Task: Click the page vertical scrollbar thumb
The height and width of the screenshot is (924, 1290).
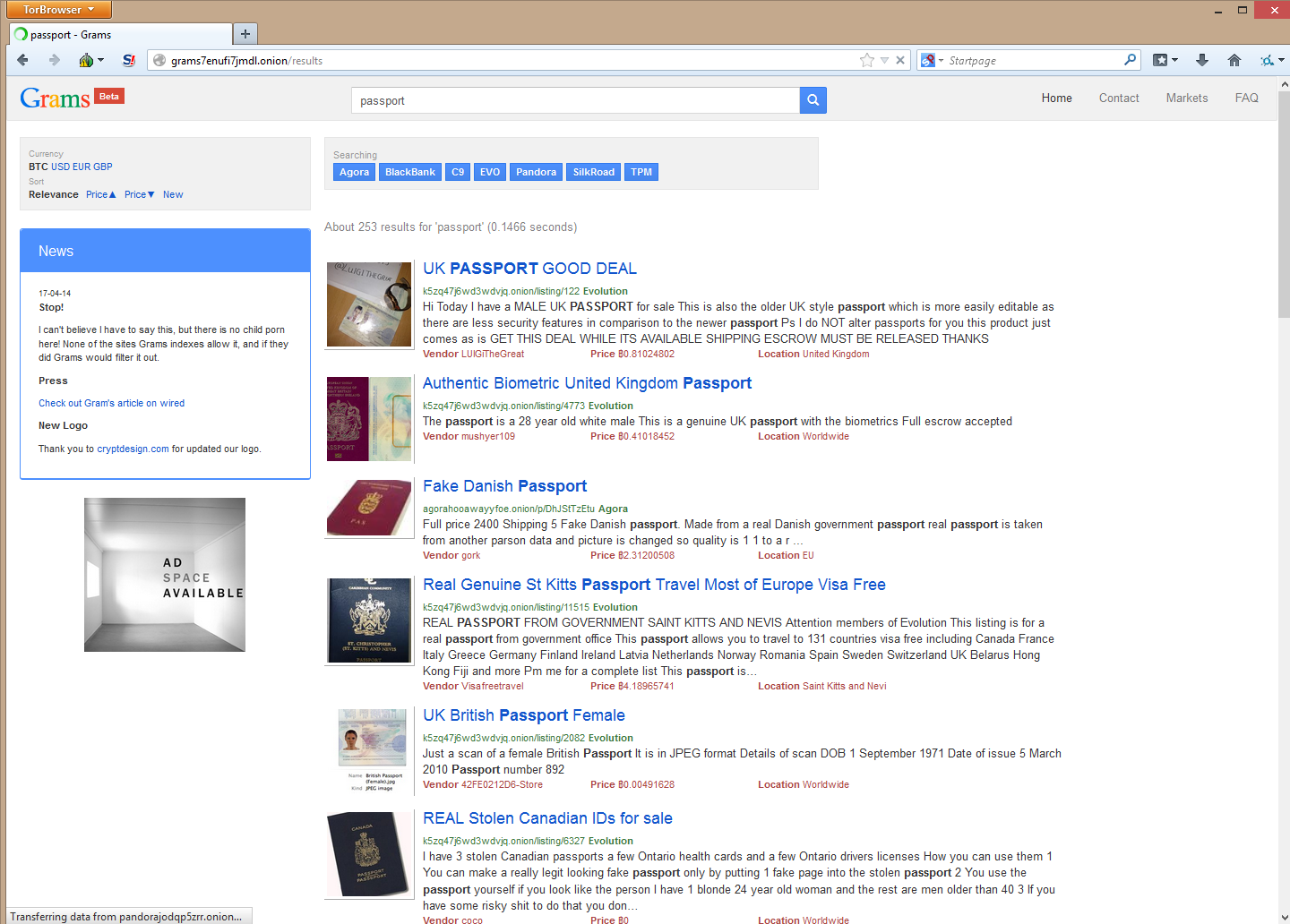Action: click(1284, 204)
